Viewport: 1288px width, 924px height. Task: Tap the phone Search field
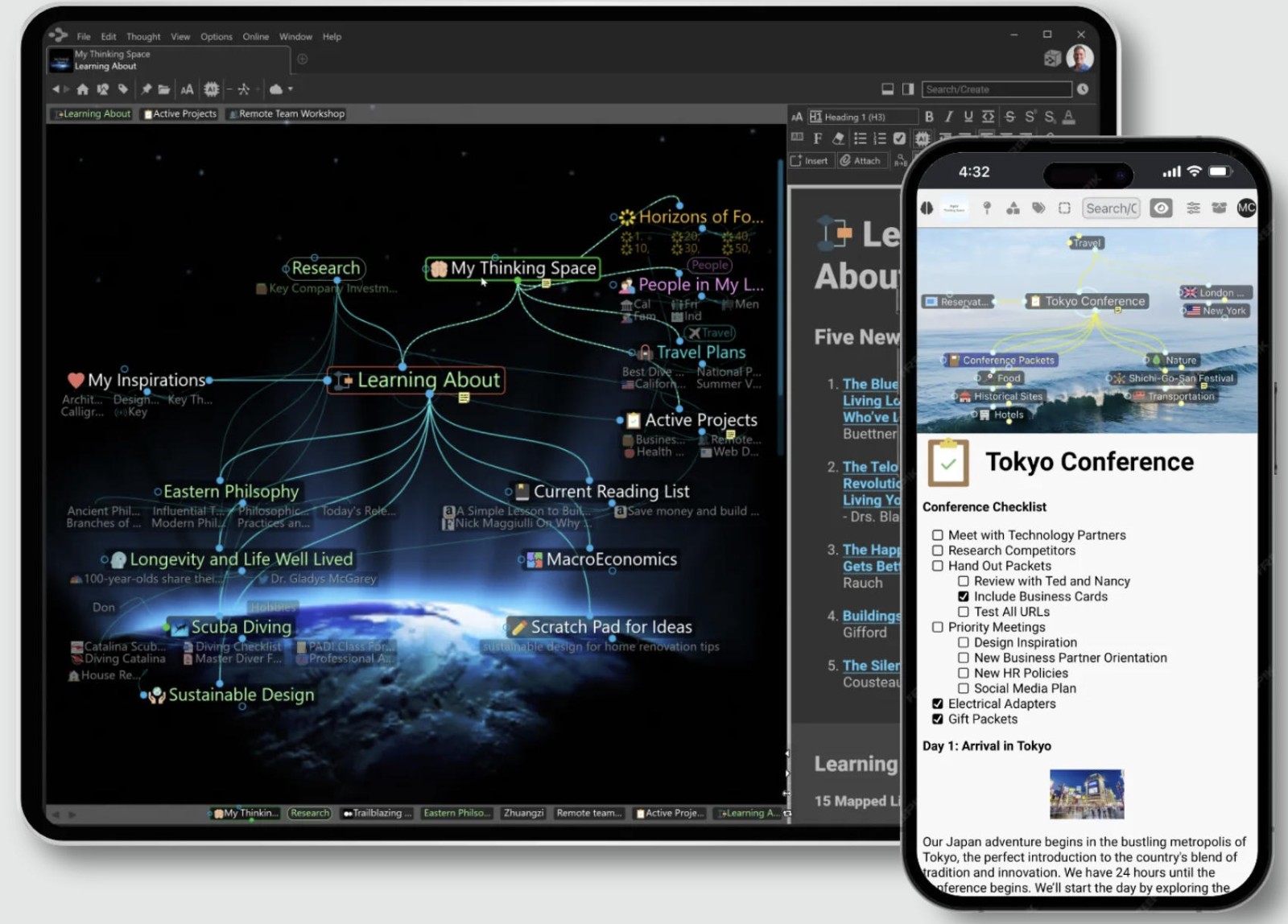[1112, 208]
